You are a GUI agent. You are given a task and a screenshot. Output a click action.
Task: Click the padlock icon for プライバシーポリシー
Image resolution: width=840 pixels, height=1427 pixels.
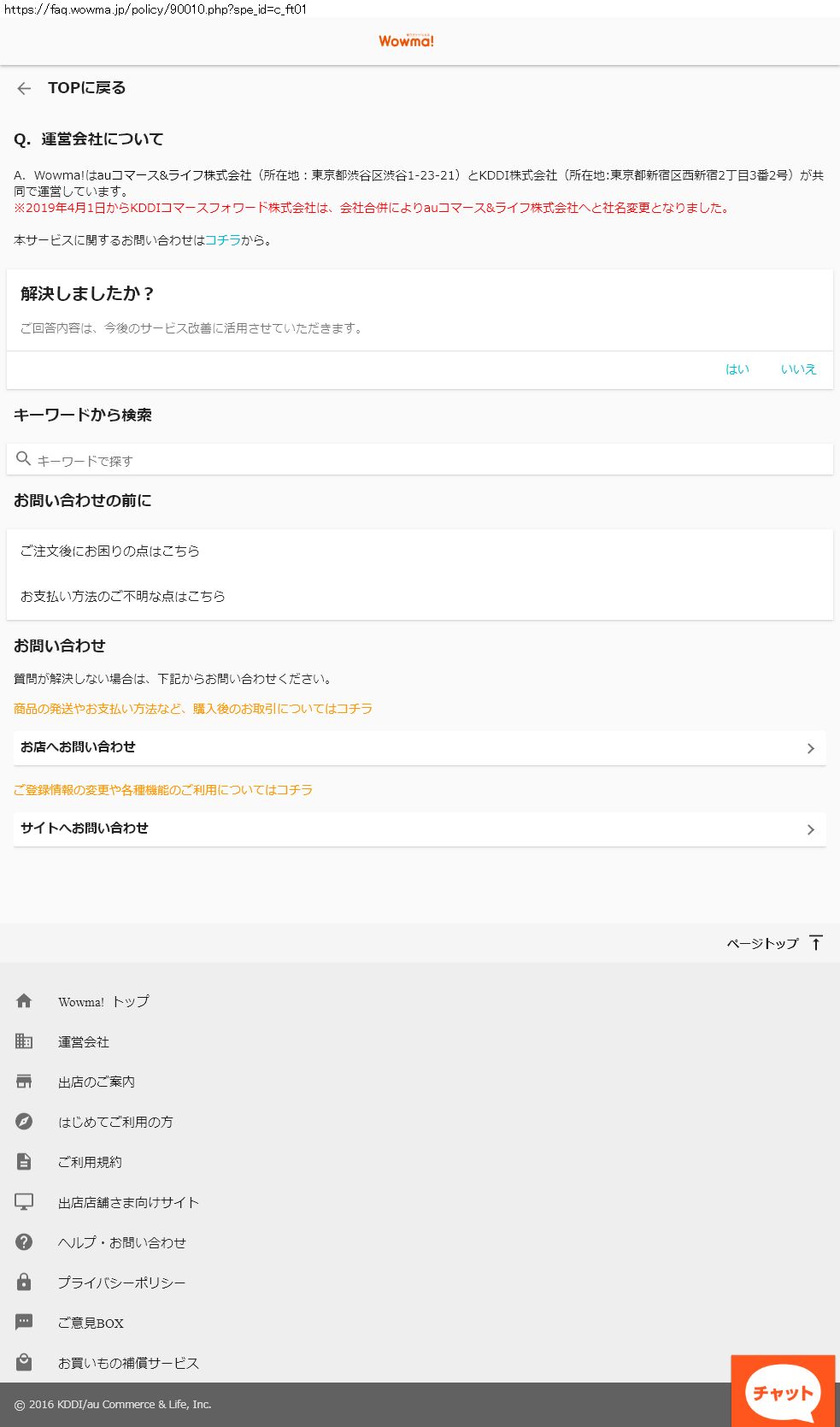pyautogui.click(x=24, y=1282)
